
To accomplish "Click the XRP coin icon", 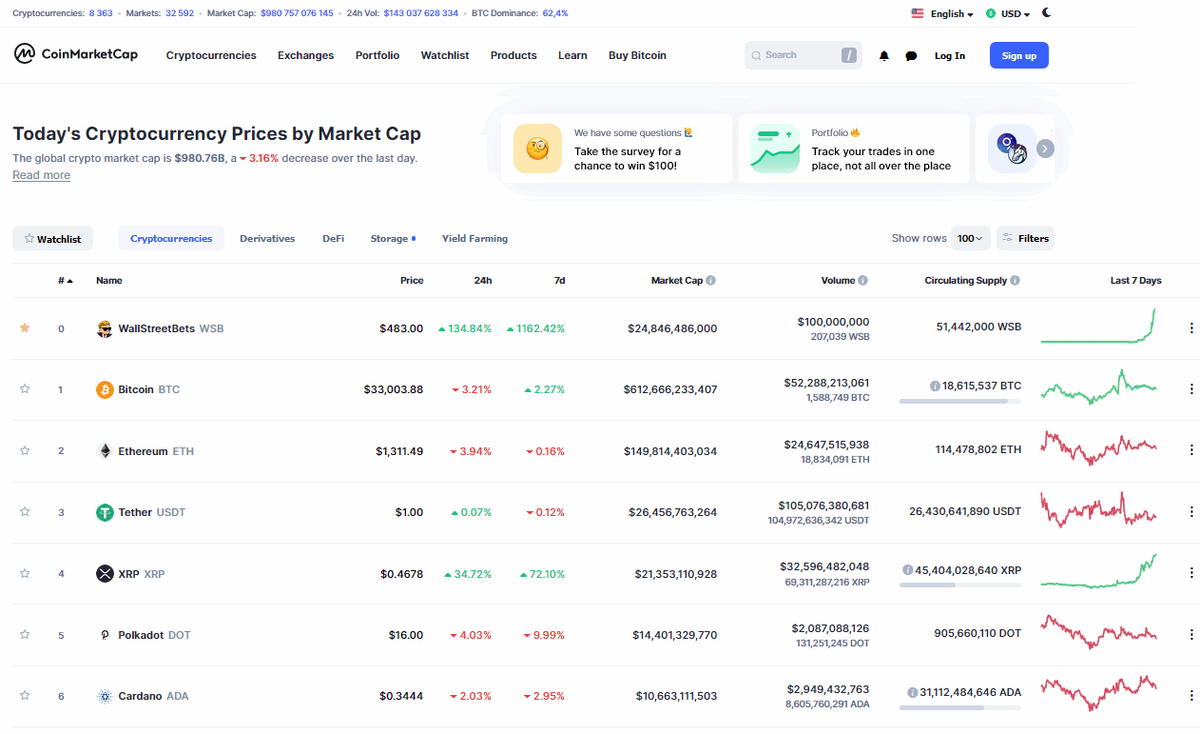I will (x=104, y=573).
